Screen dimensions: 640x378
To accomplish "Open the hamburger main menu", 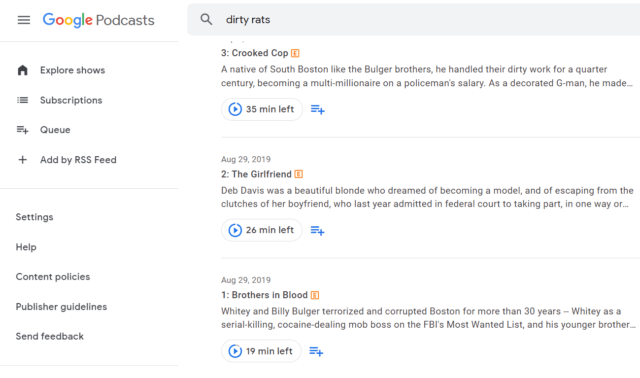I will (x=24, y=20).
